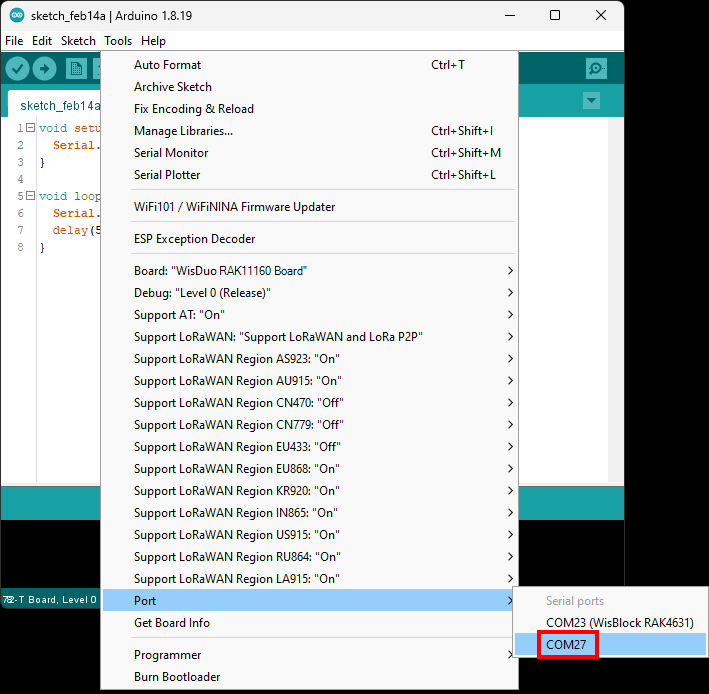The image size is (709, 694).
Task: Expand LoRaWAN Region LA915 submenu
Action: tap(310, 579)
